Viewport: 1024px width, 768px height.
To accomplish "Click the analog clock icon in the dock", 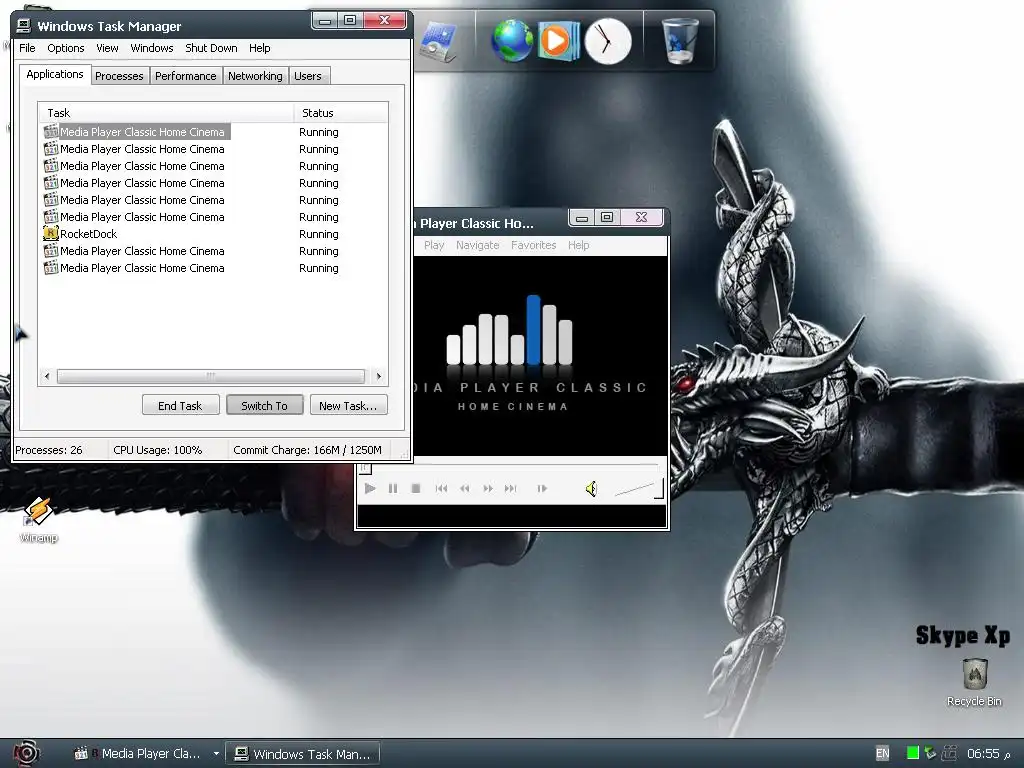I will 608,41.
